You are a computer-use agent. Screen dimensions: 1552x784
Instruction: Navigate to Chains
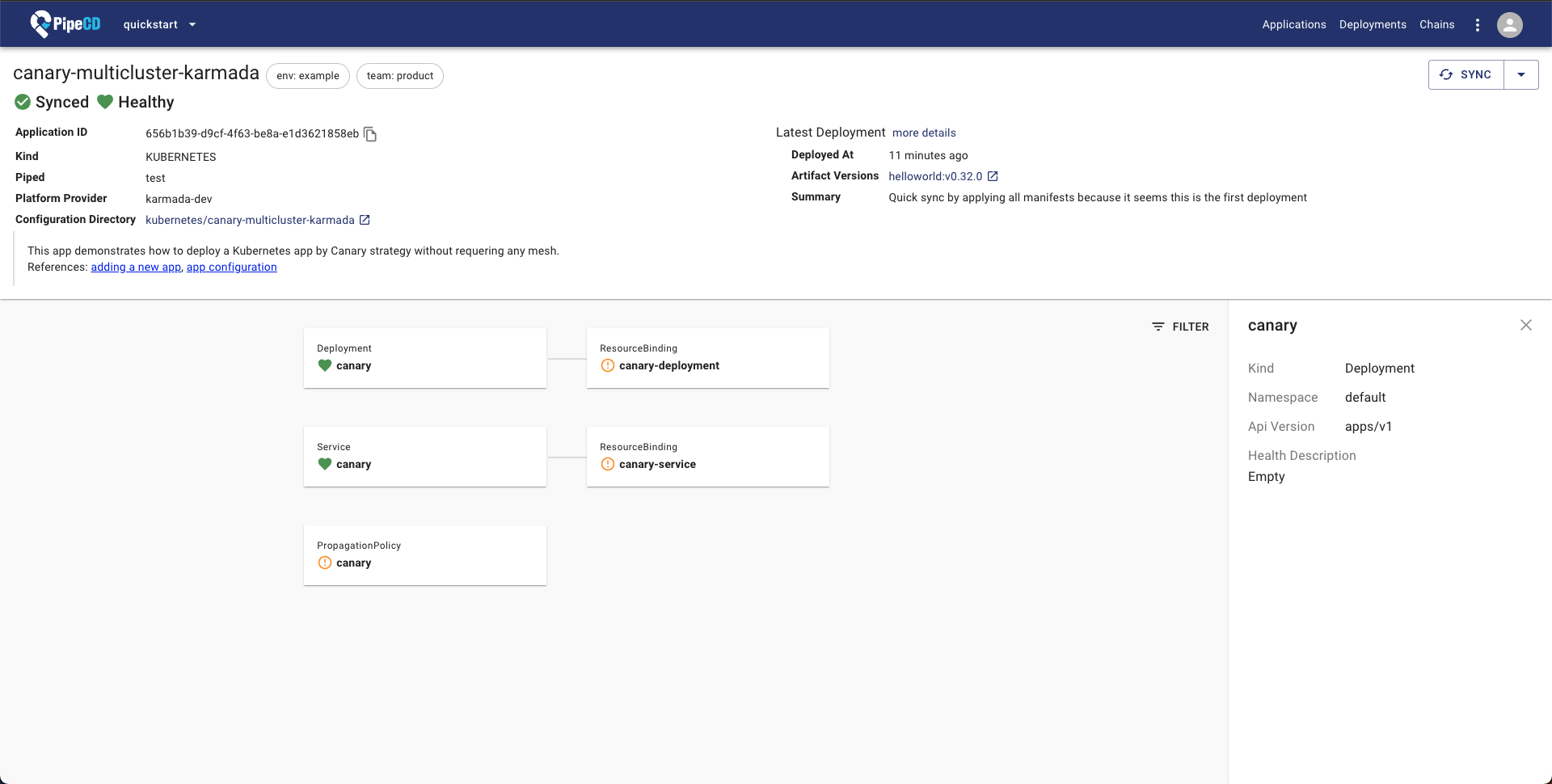coord(1436,25)
